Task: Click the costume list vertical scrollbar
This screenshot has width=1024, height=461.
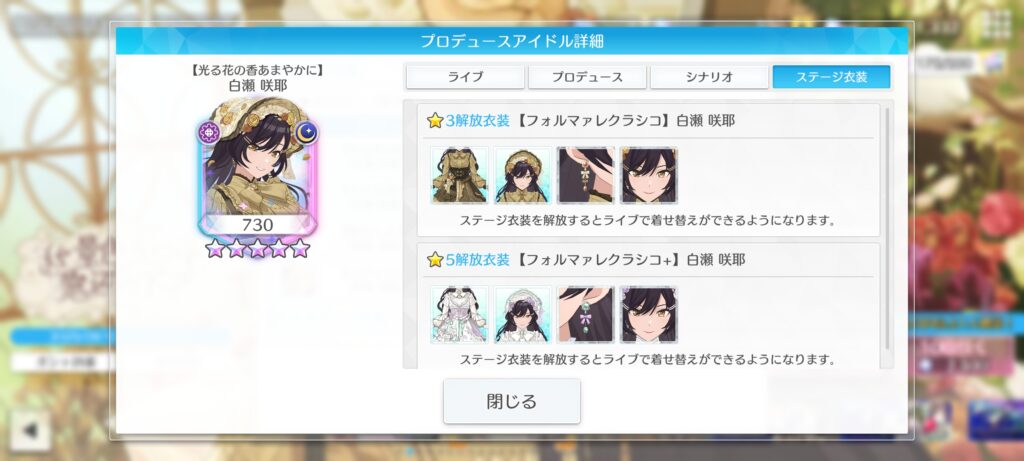Action: click(887, 228)
